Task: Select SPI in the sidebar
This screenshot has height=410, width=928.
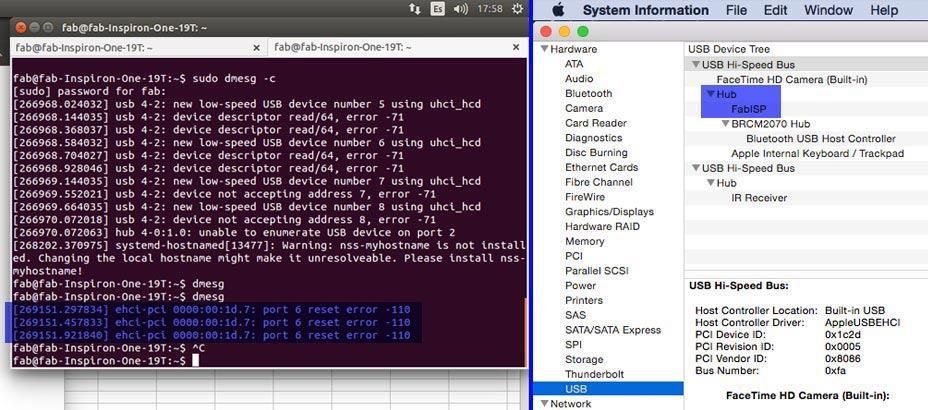Action: click(x=573, y=345)
